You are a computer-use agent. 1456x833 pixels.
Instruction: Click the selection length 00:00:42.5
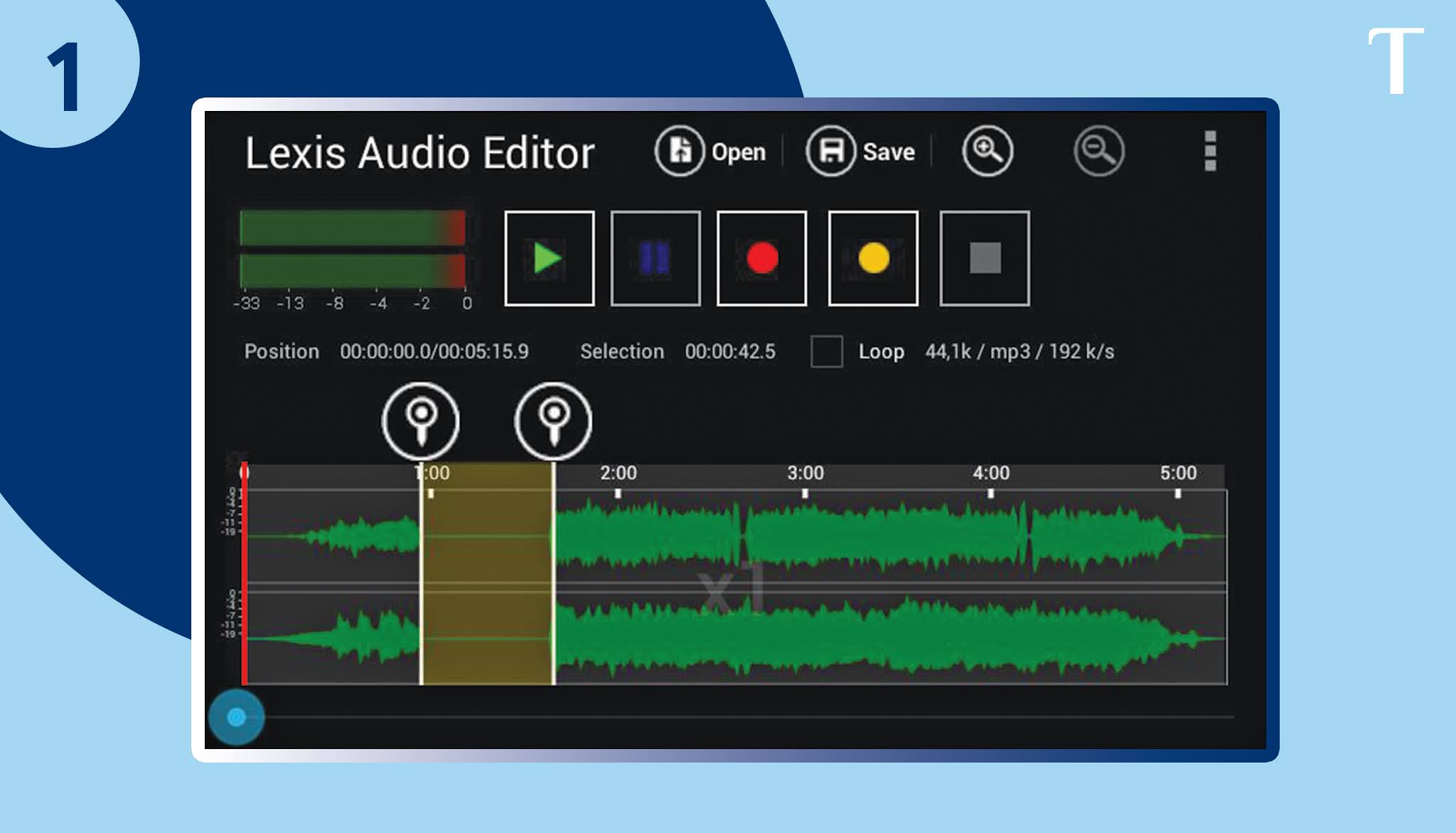pyautogui.click(x=730, y=351)
